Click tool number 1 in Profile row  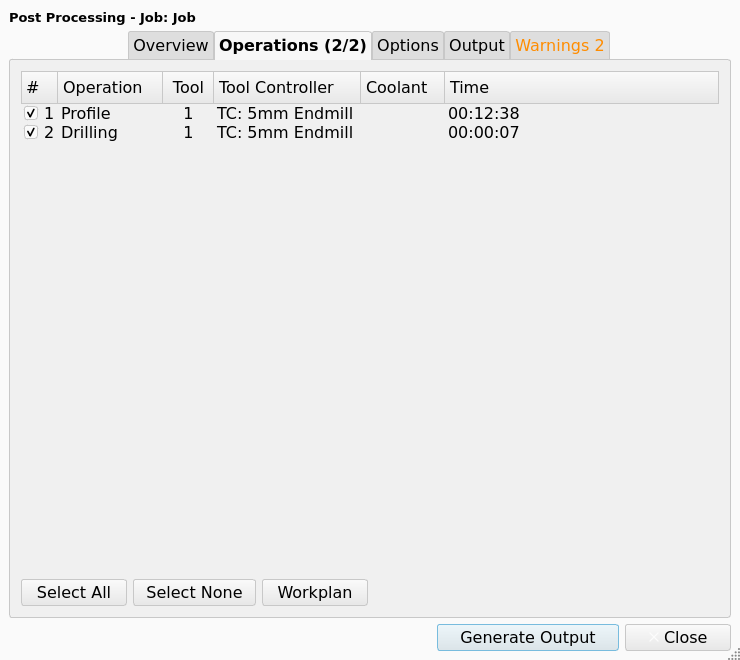pyautogui.click(x=188, y=113)
